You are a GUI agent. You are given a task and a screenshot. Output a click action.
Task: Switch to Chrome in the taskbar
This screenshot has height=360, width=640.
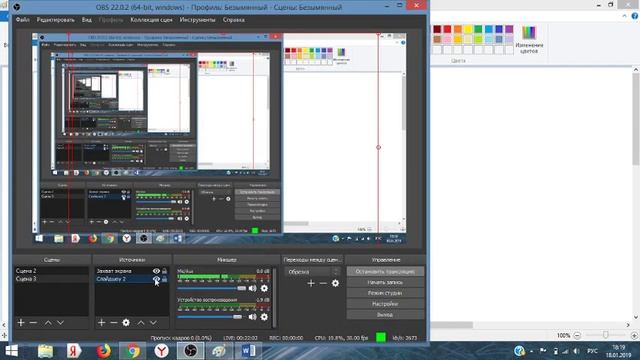[x=132, y=351]
